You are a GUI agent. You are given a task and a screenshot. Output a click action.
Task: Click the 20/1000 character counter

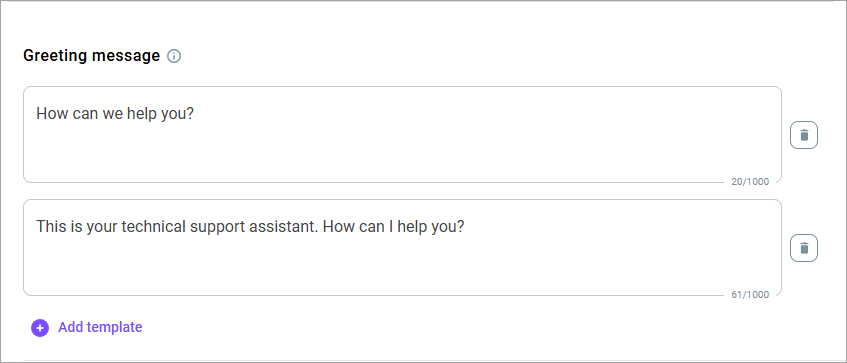coord(750,182)
